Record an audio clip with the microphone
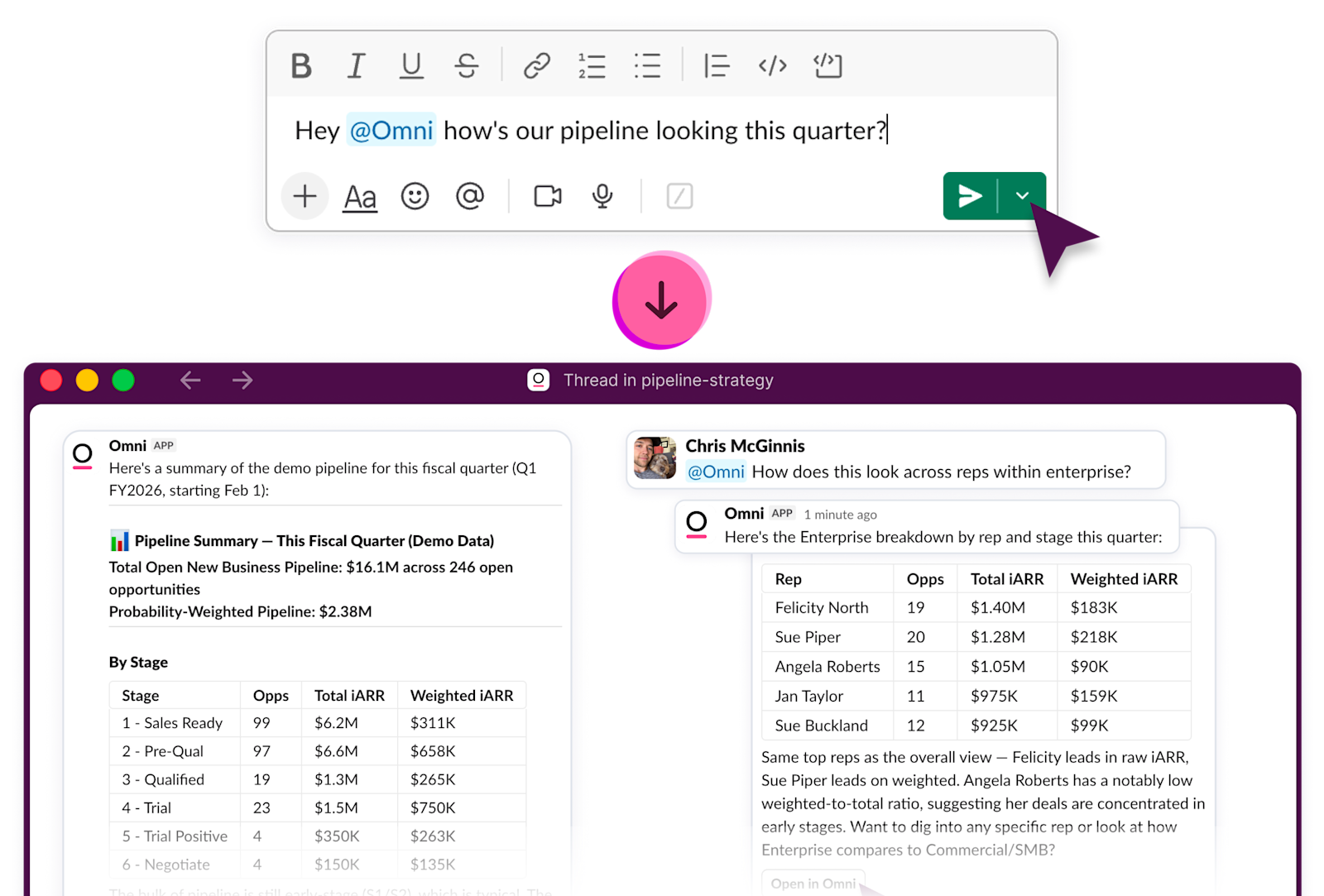The width and height of the screenshot is (1324, 896). tap(602, 196)
